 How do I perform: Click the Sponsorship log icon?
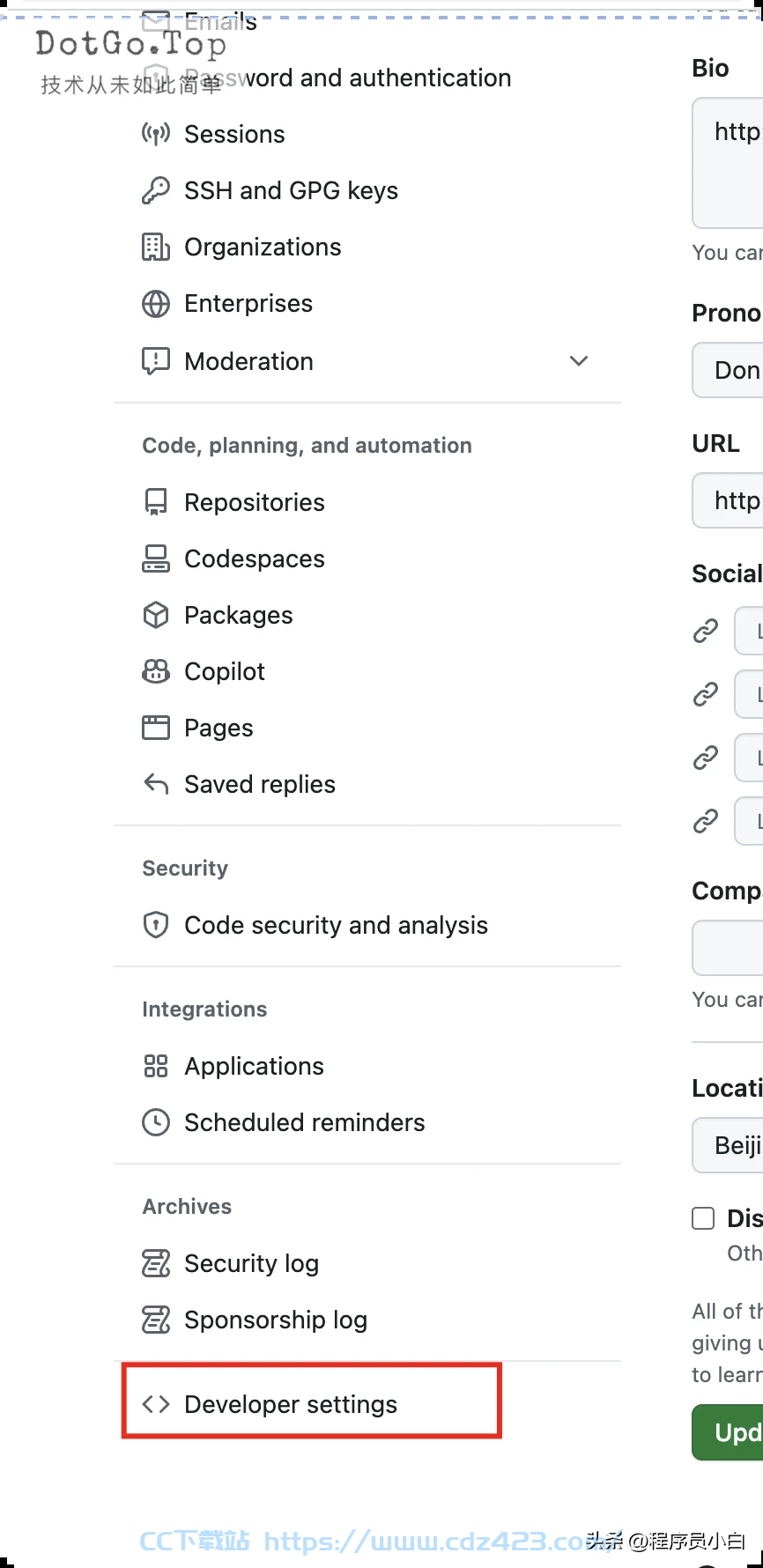click(x=156, y=1320)
